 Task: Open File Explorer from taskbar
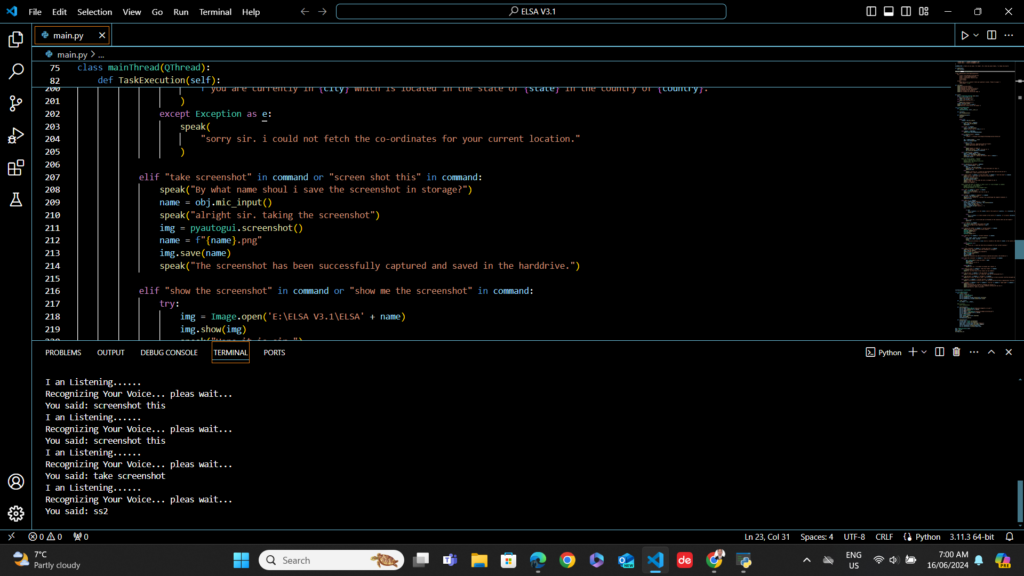479,560
